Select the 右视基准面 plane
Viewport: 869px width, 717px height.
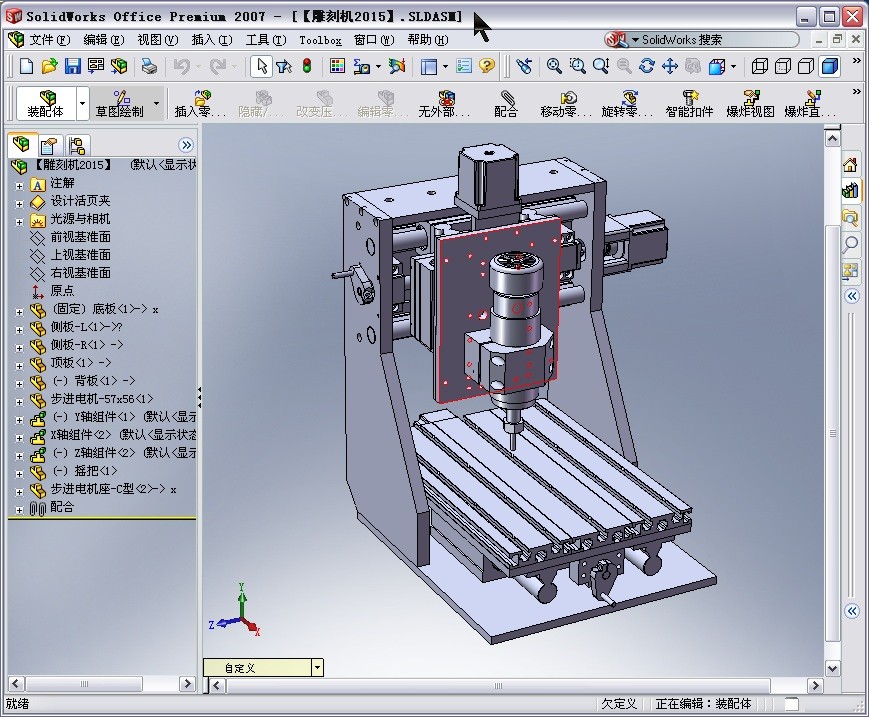(80, 273)
